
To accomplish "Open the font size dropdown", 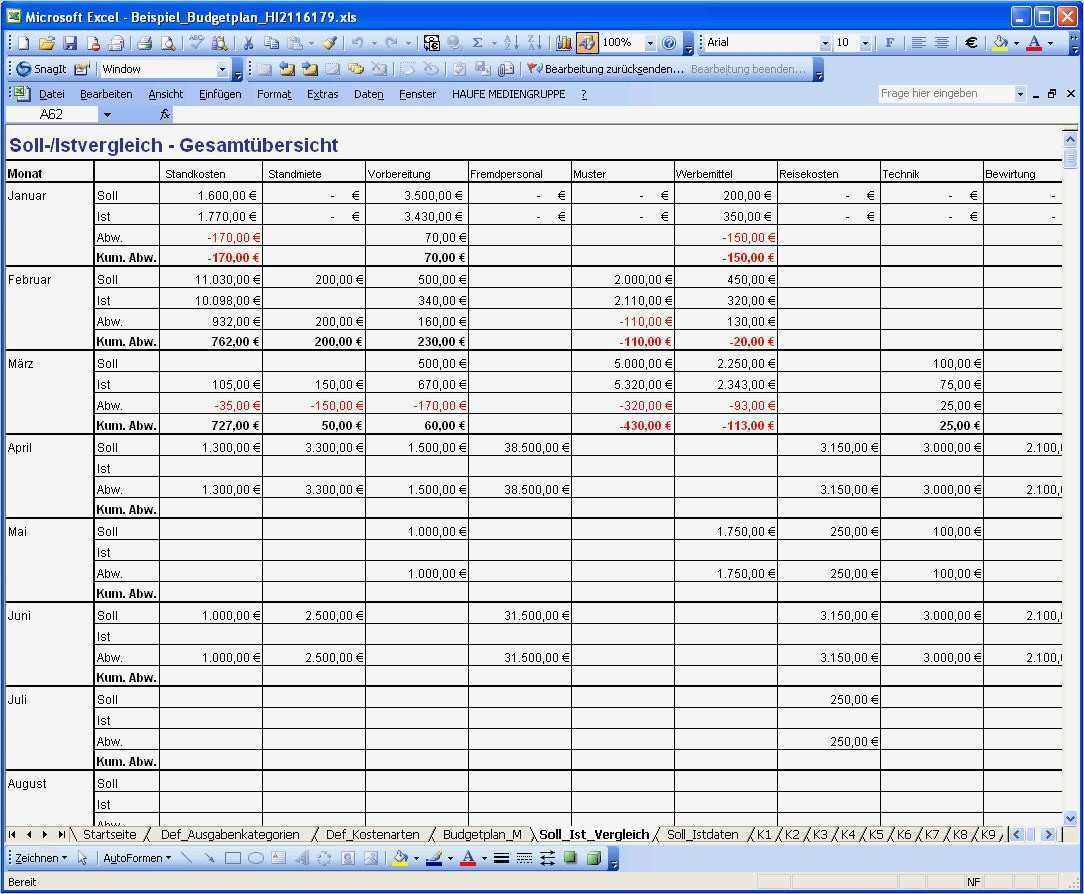I will (x=866, y=42).
